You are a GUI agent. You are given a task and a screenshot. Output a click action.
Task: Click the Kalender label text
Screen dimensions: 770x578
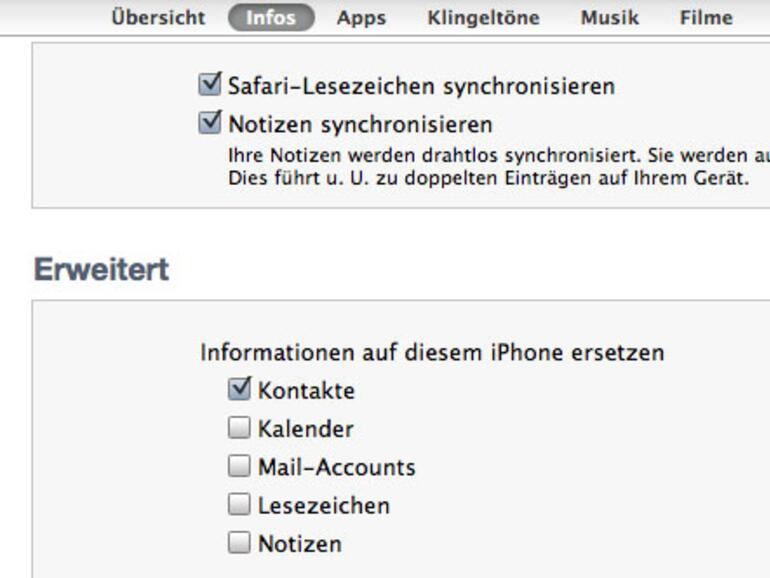305,429
